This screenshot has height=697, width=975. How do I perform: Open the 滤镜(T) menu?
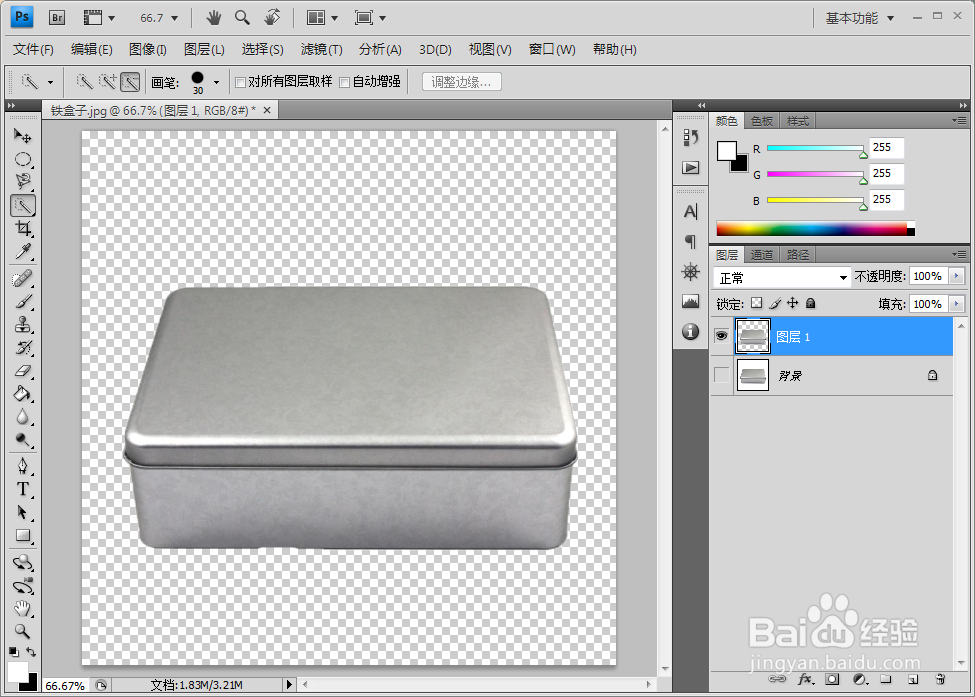pos(321,49)
